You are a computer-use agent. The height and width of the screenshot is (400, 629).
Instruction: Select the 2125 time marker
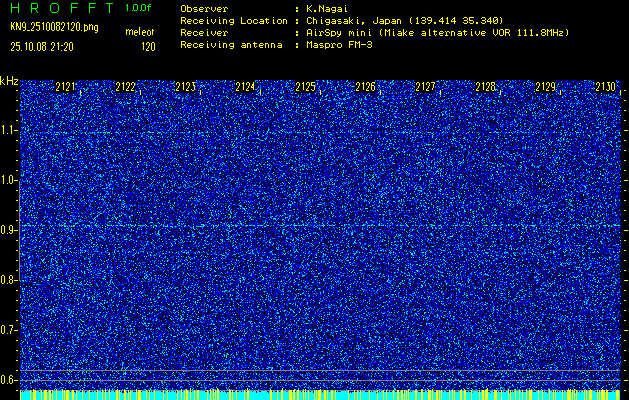tap(306, 88)
